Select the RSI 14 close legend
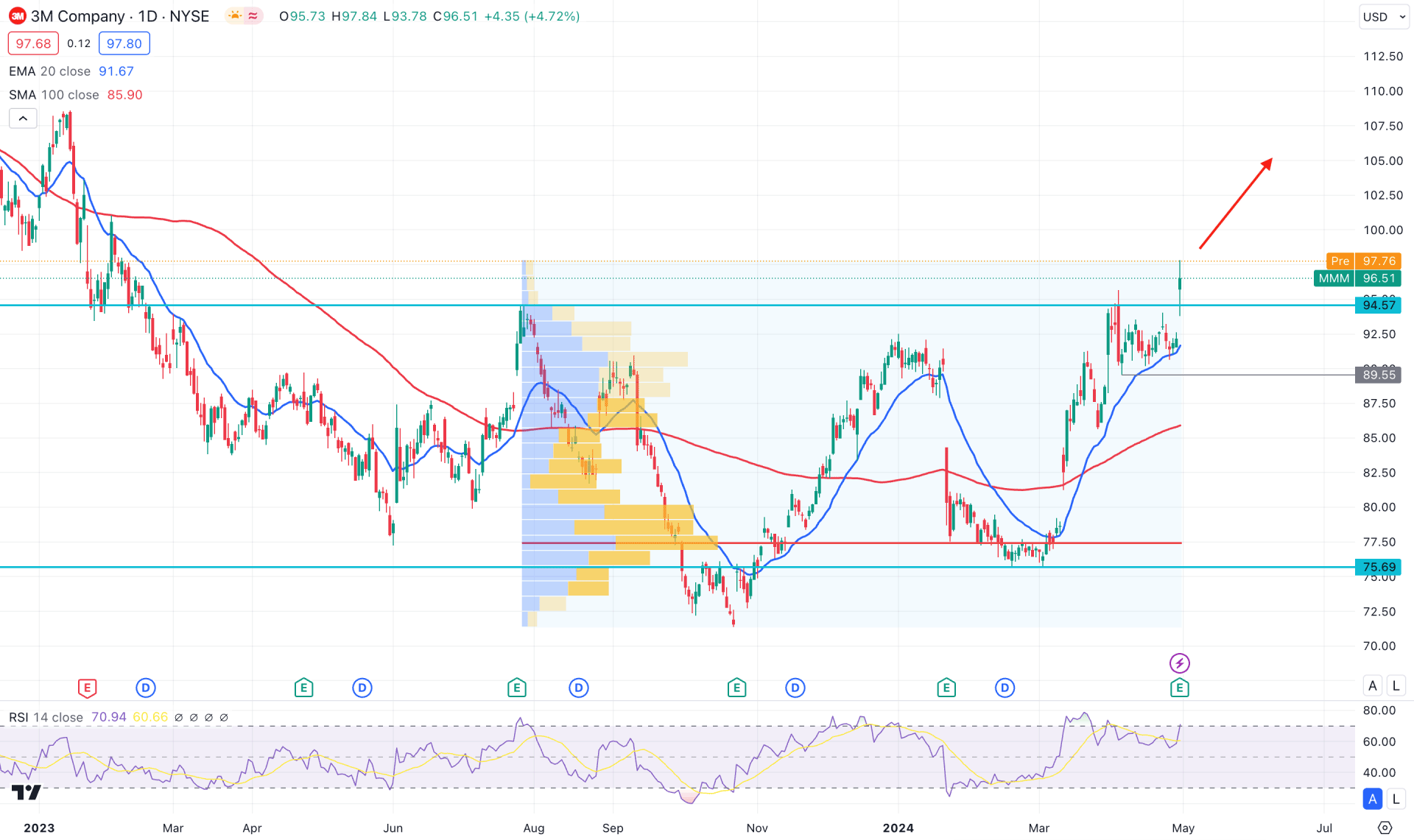 [x=46, y=717]
